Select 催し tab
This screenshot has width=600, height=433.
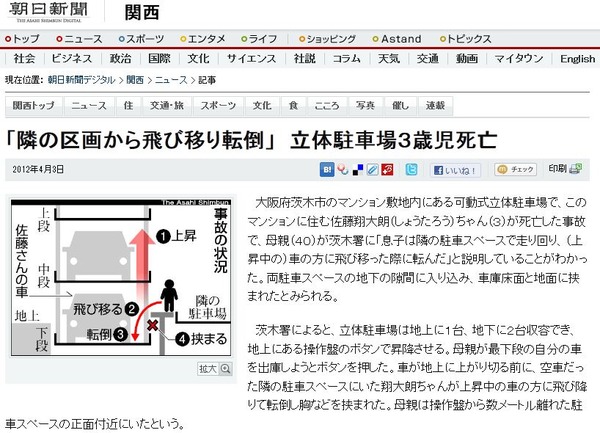400,106
